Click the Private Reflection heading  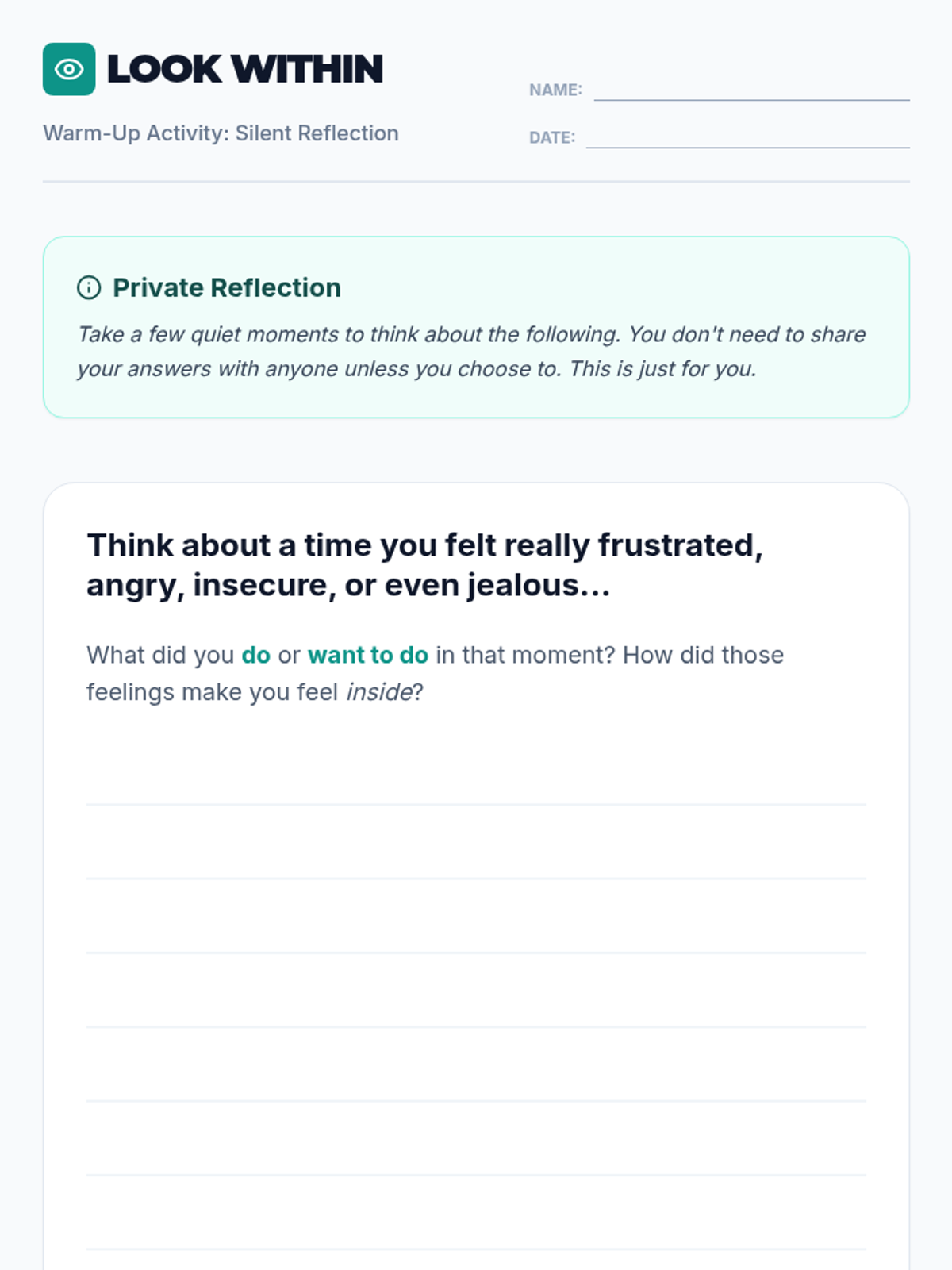[227, 287]
